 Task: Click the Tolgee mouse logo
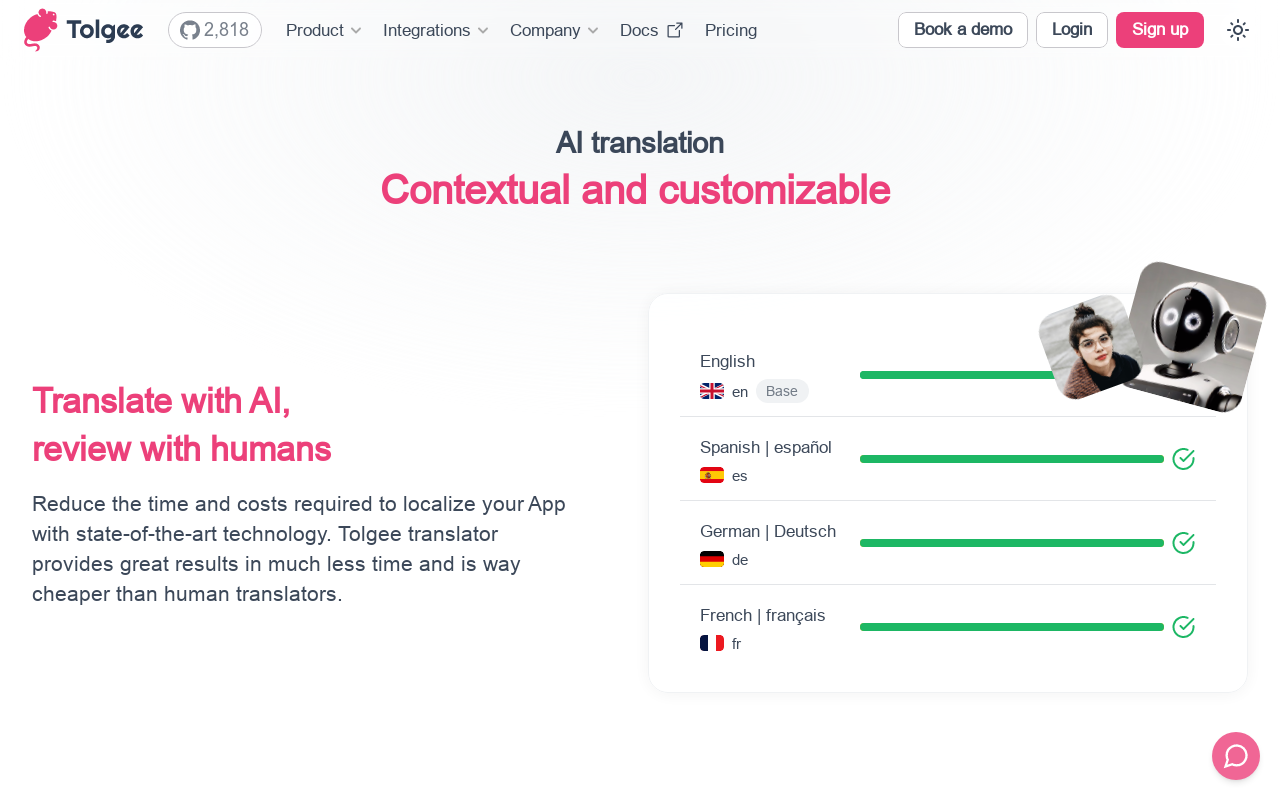[41, 30]
